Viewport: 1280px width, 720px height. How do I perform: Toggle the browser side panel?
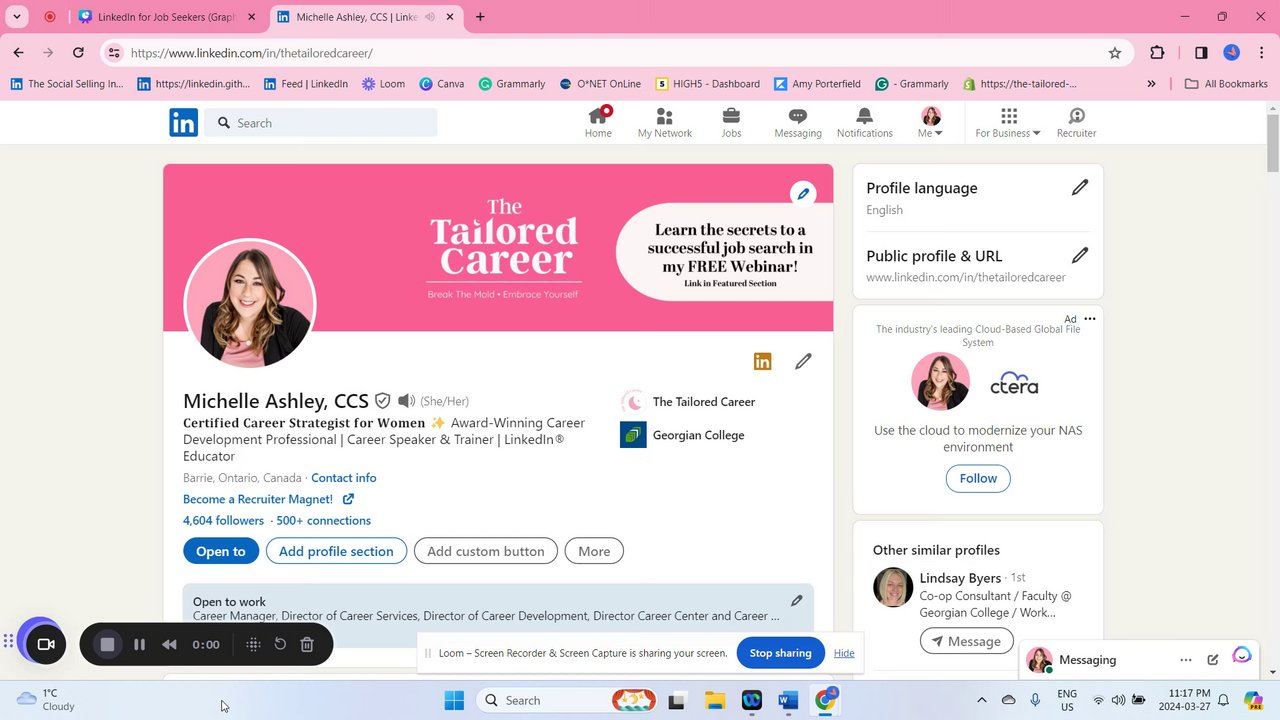point(1201,53)
